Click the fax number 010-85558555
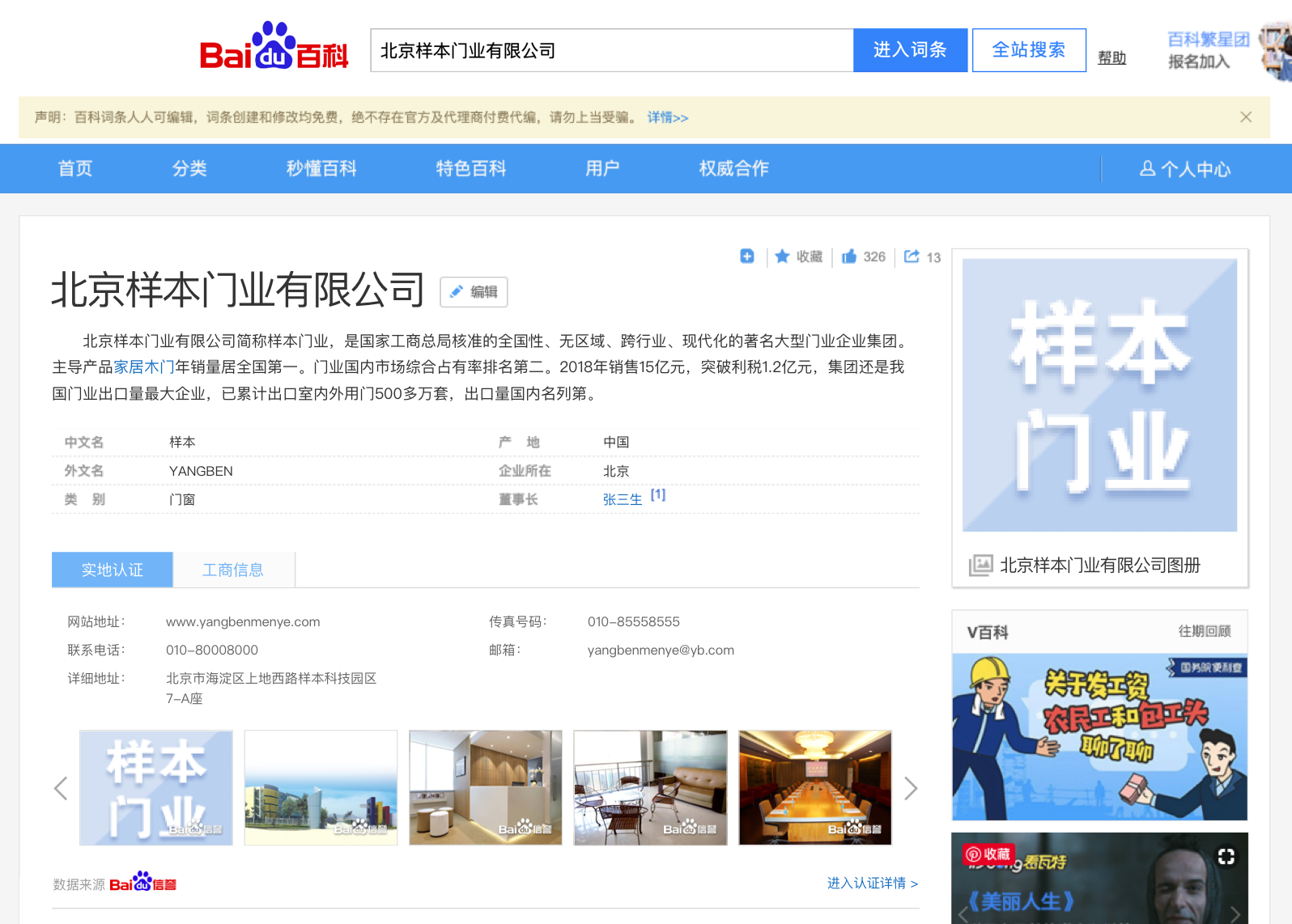The height and width of the screenshot is (924, 1292). click(634, 621)
